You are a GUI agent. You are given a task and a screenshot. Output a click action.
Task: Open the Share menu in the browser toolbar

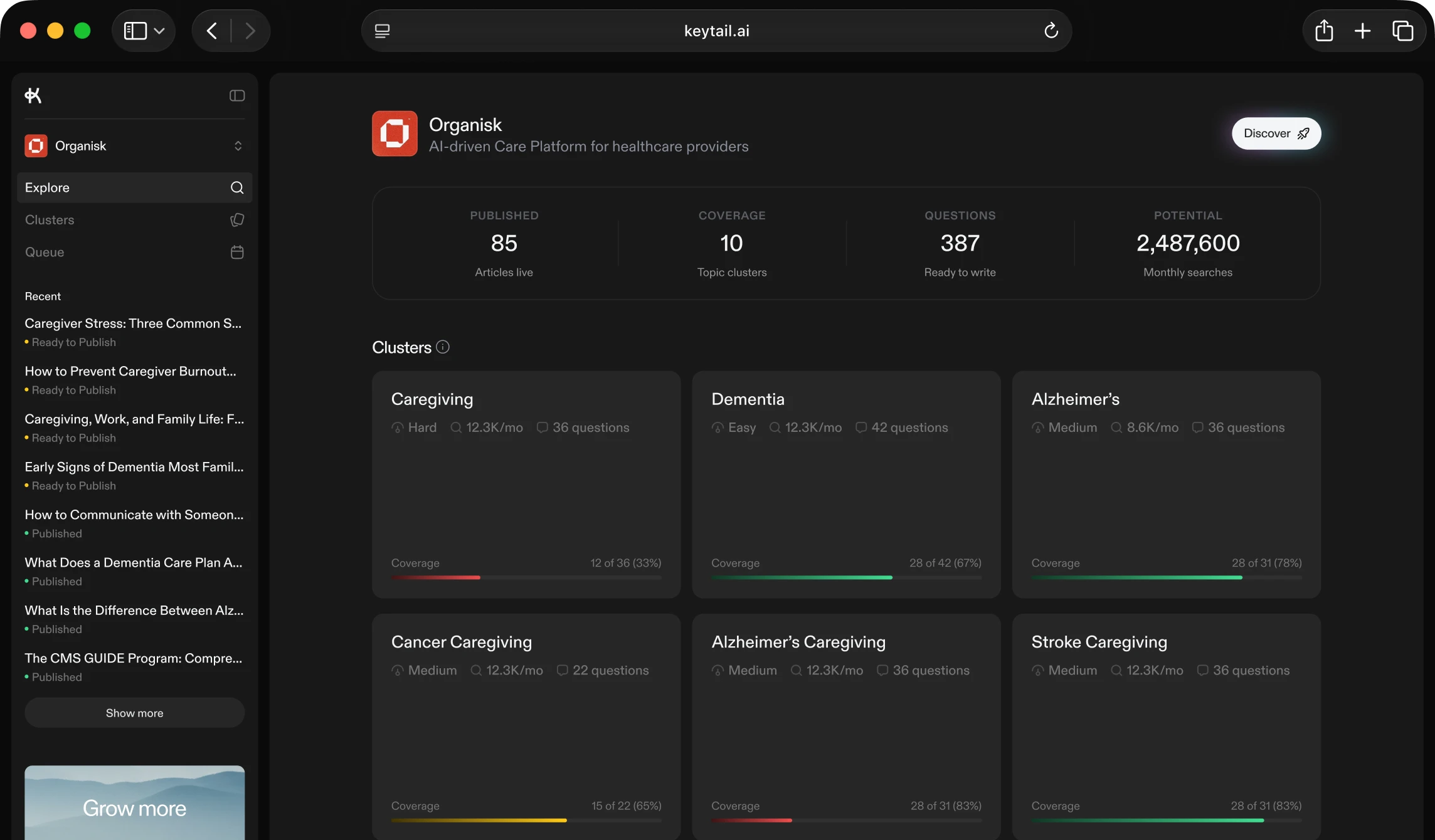(1324, 30)
